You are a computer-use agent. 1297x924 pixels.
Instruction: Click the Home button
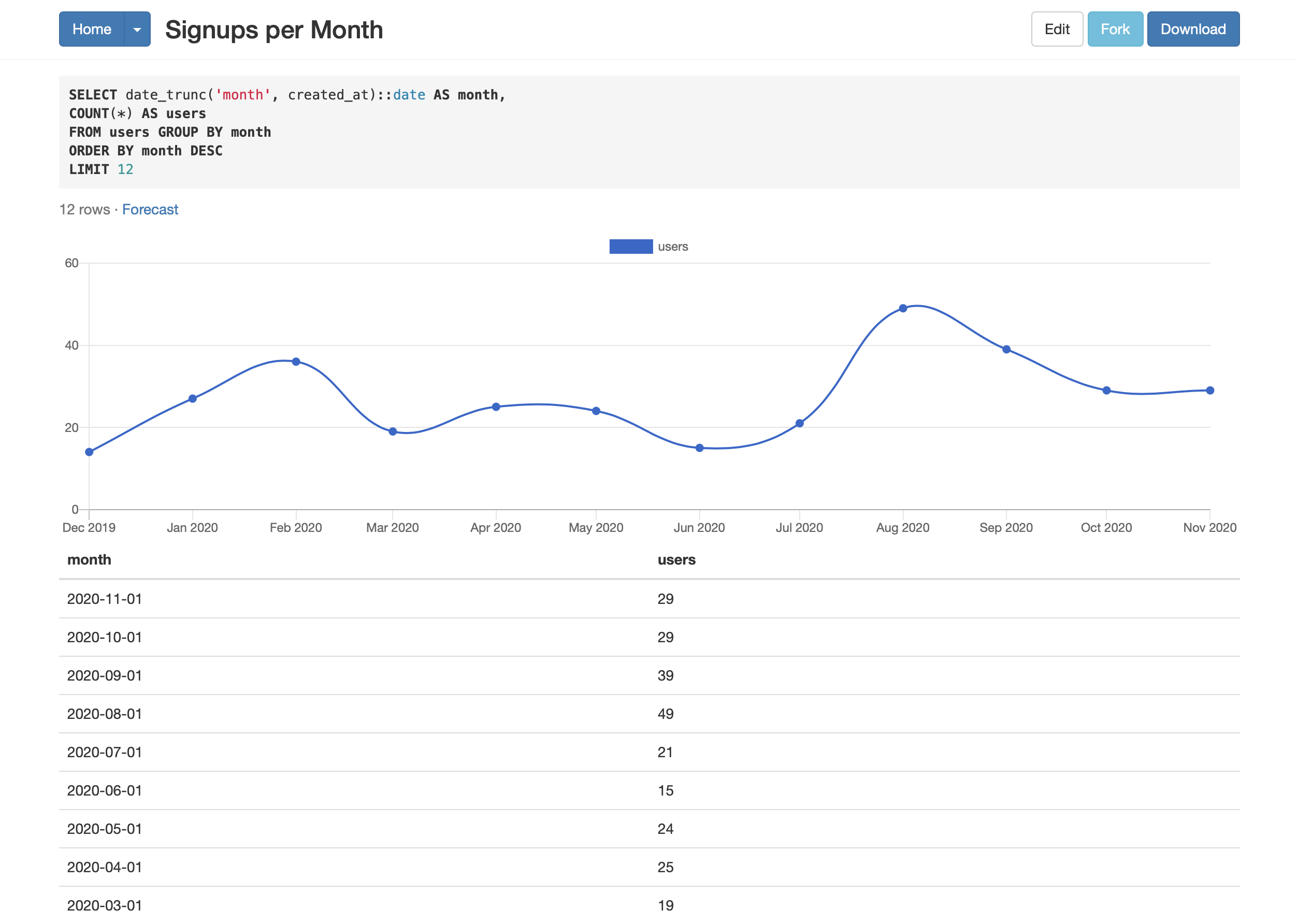click(92, 29)
